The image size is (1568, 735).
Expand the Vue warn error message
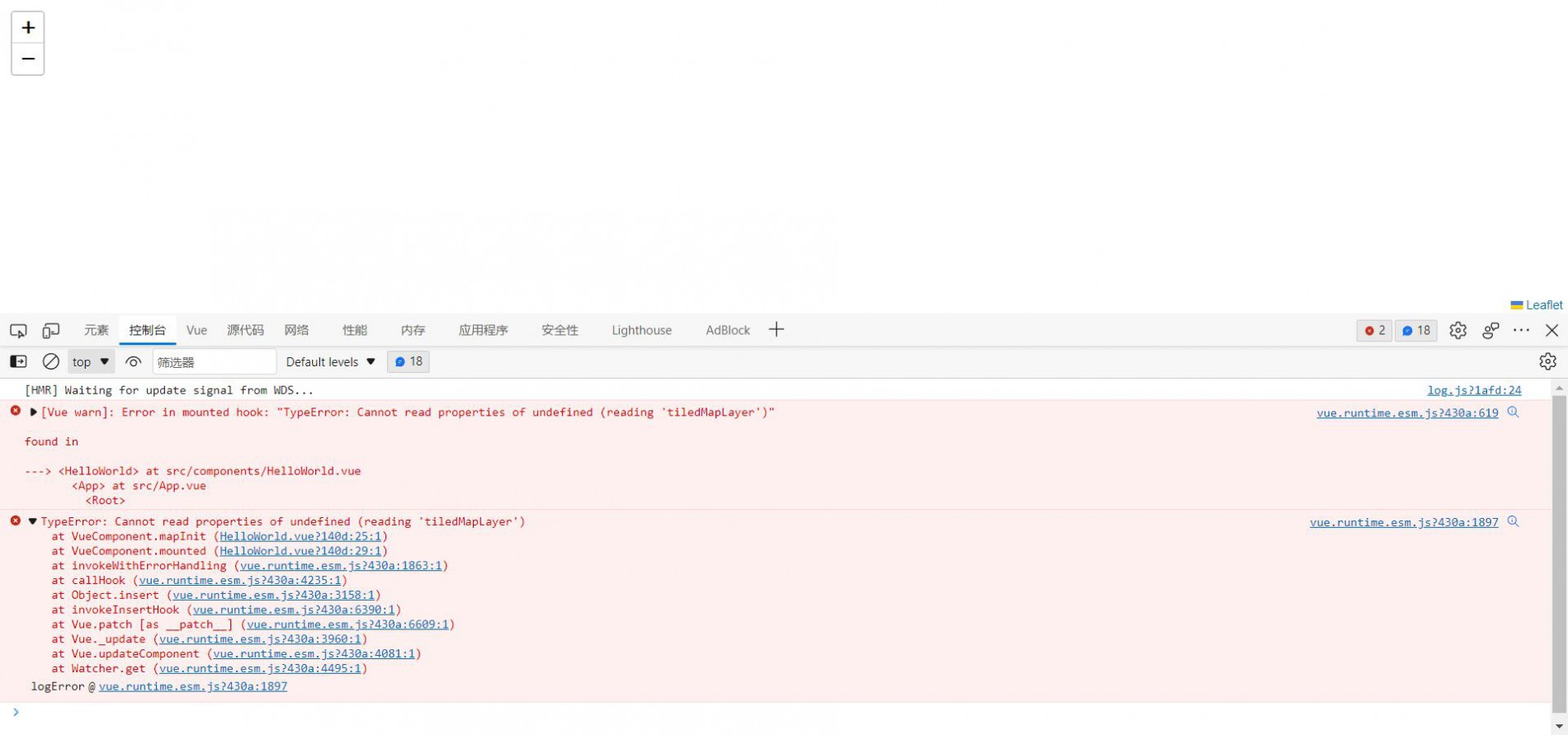coord(33,412)
